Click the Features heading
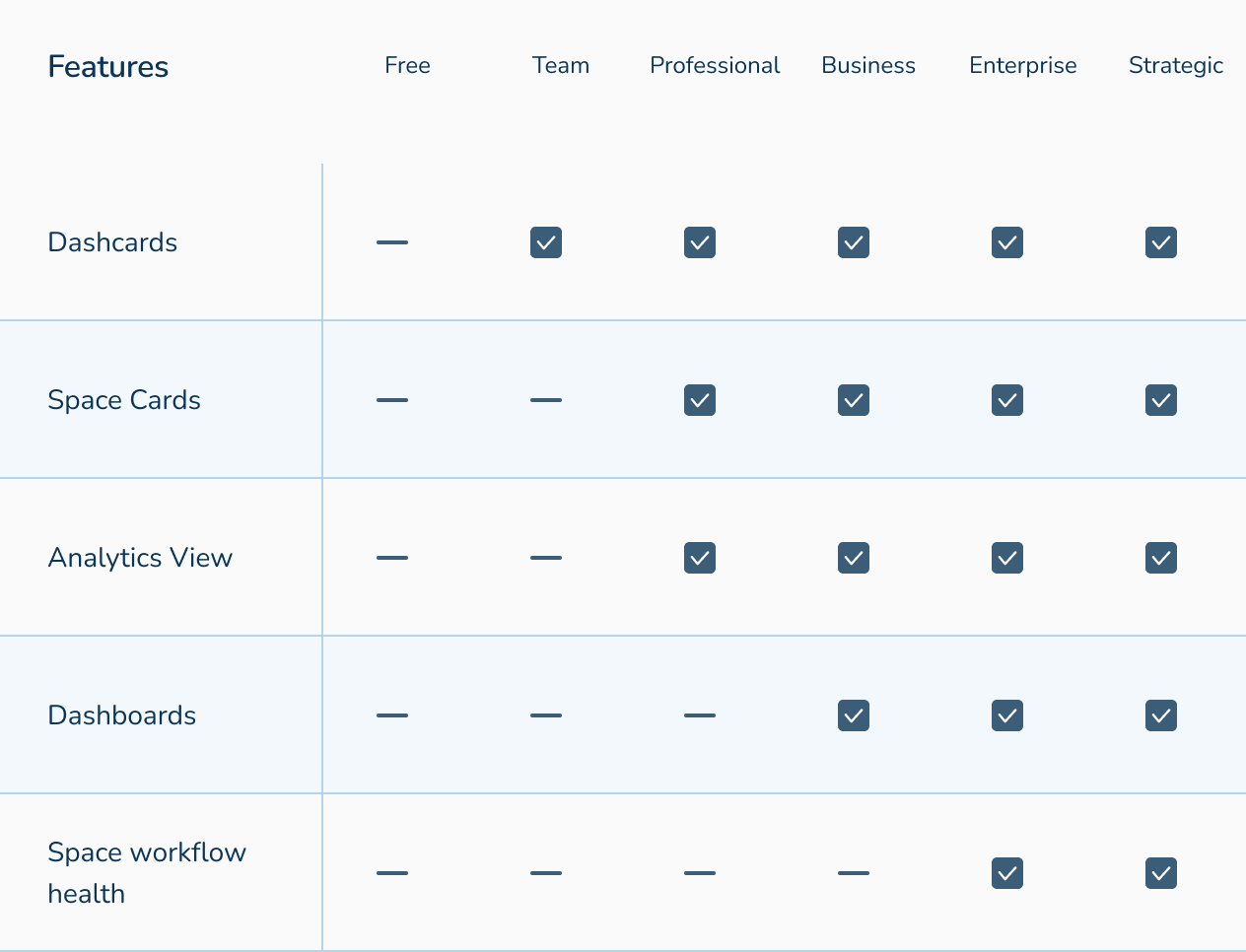 pos(108,67)
